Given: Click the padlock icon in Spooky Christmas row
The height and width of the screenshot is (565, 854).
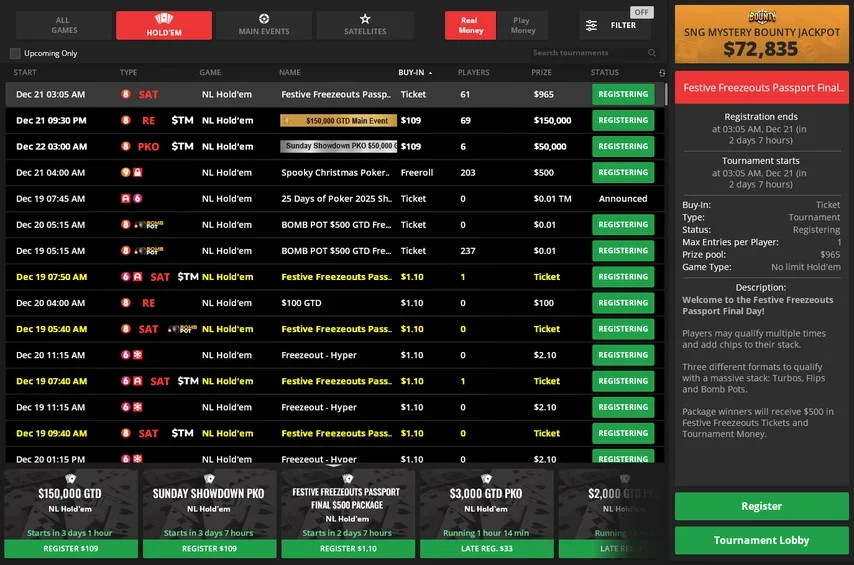Looking at the screenshot, I should 137,173.
